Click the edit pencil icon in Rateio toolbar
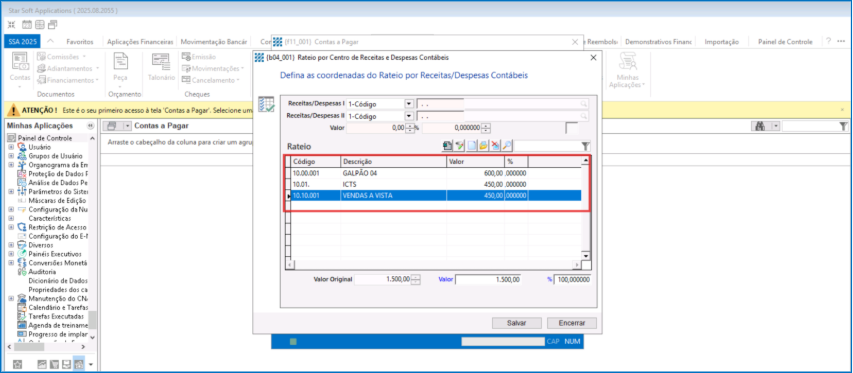853x373 pixels. tap(460, 146)
